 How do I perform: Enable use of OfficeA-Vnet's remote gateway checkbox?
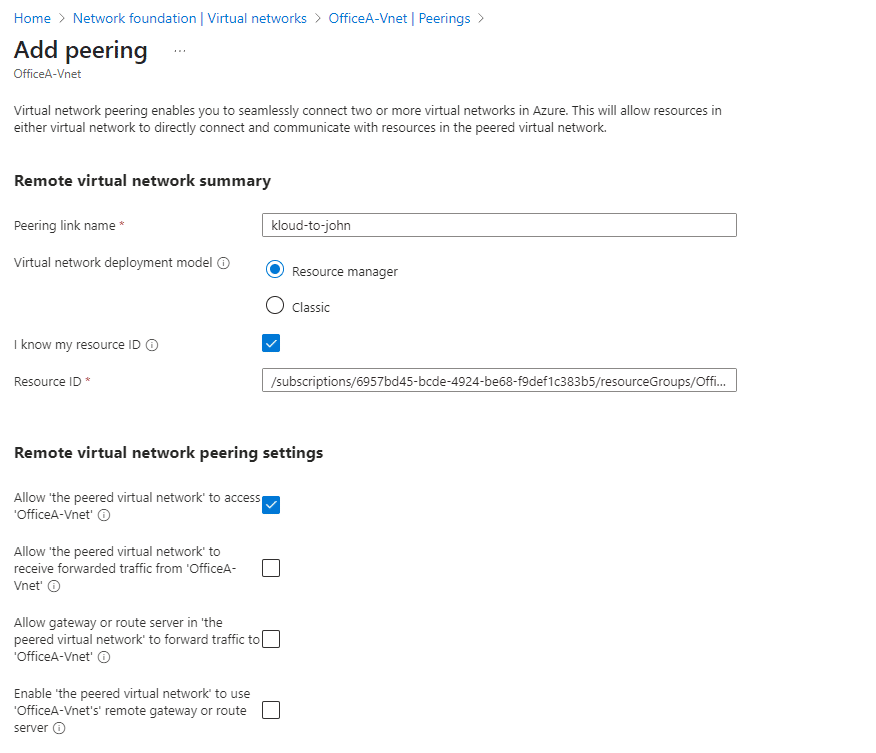click(271, 710)
